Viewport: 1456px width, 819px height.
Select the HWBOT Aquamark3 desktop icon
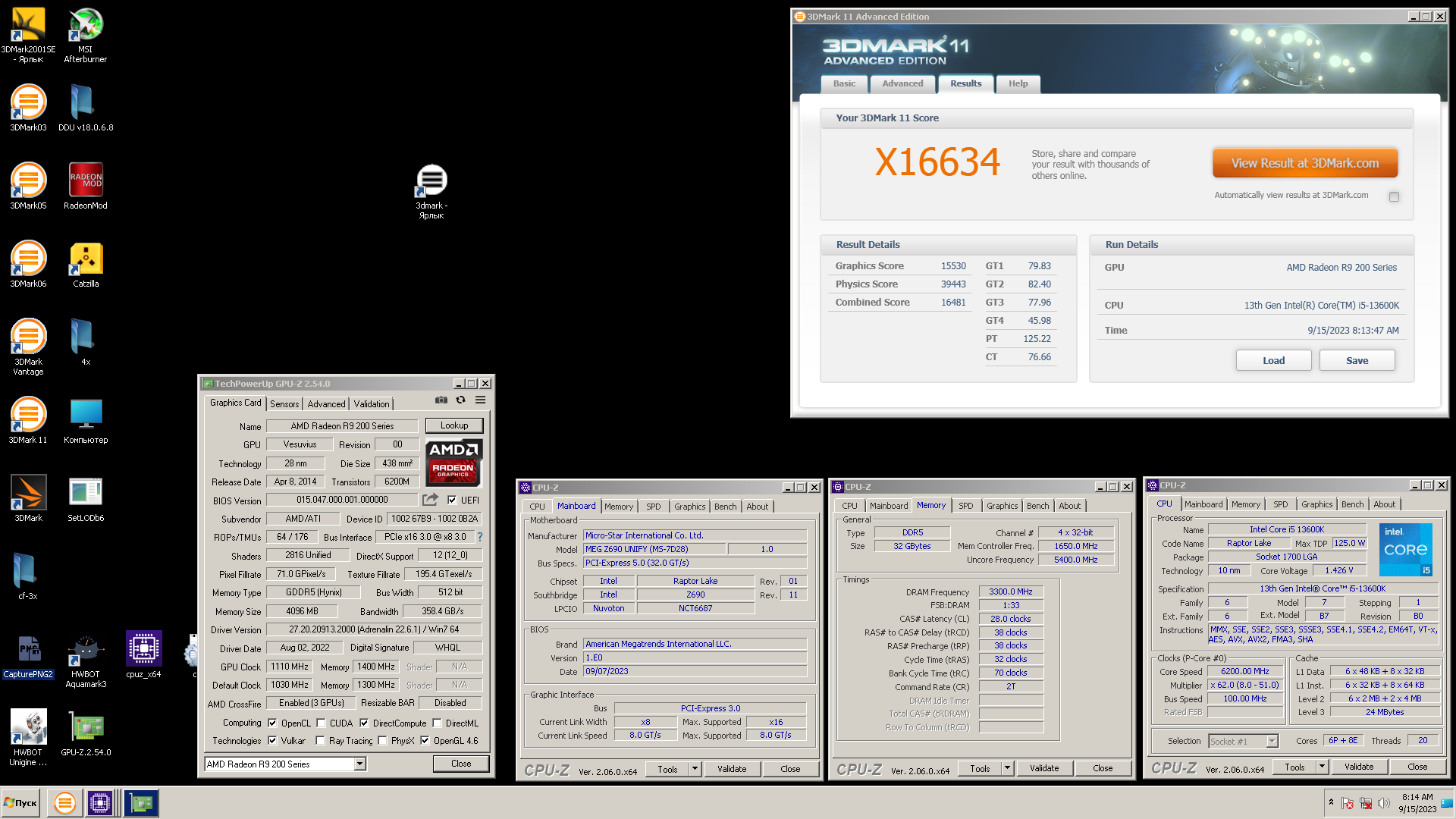(x=86, y=661)
